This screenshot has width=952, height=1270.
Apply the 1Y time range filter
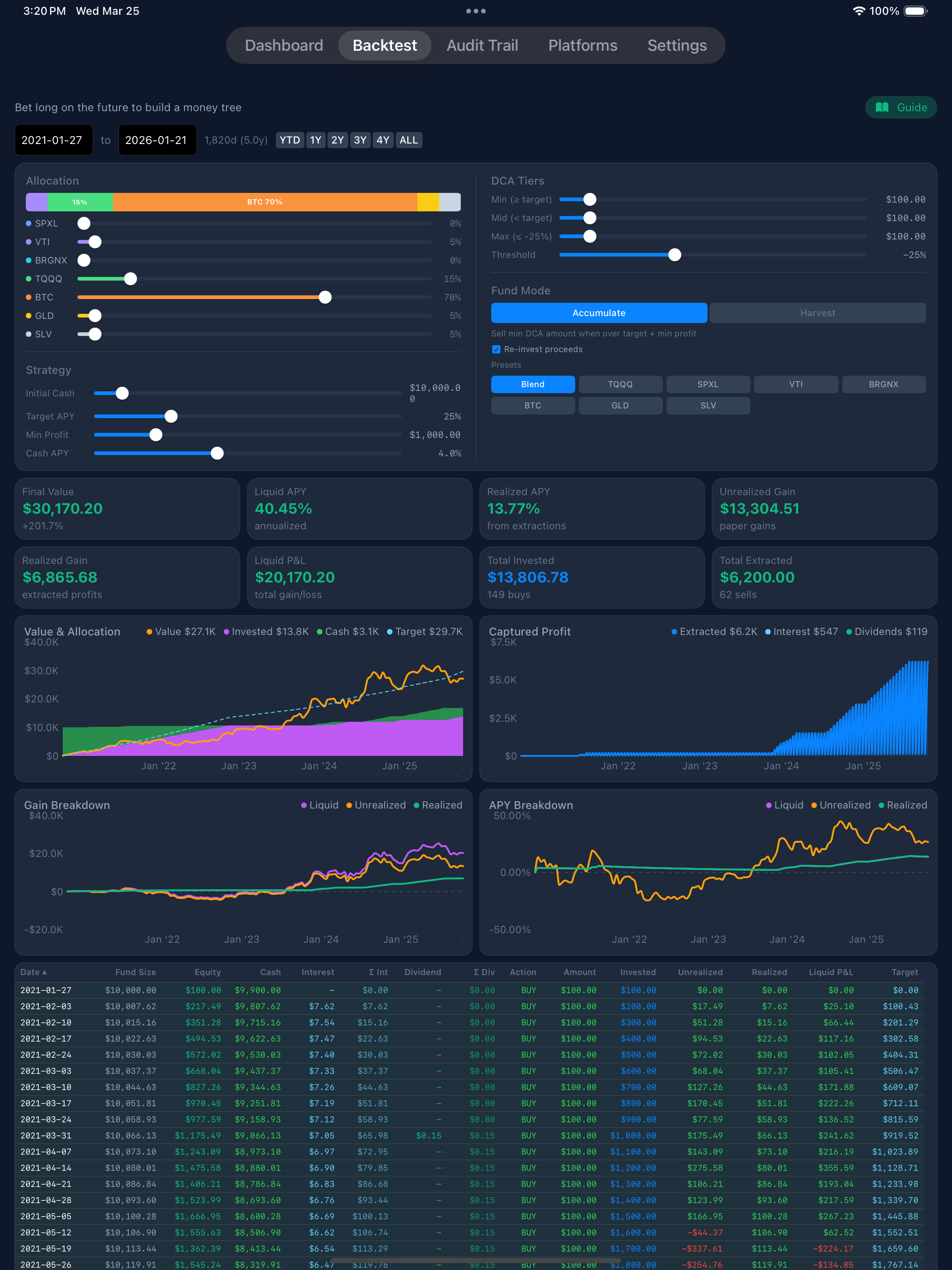coord(315,140)
